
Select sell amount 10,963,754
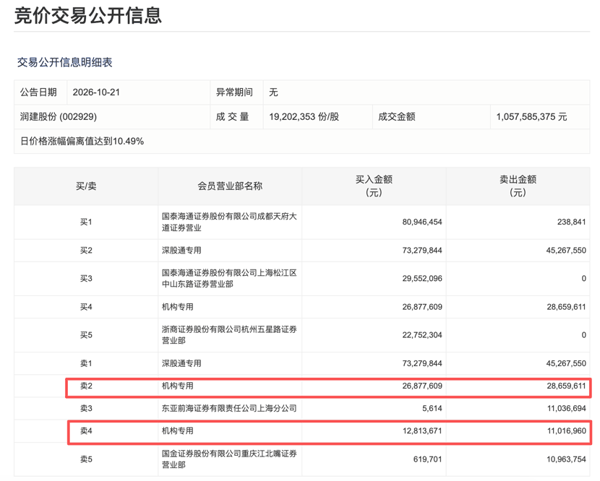pos(566,459)
